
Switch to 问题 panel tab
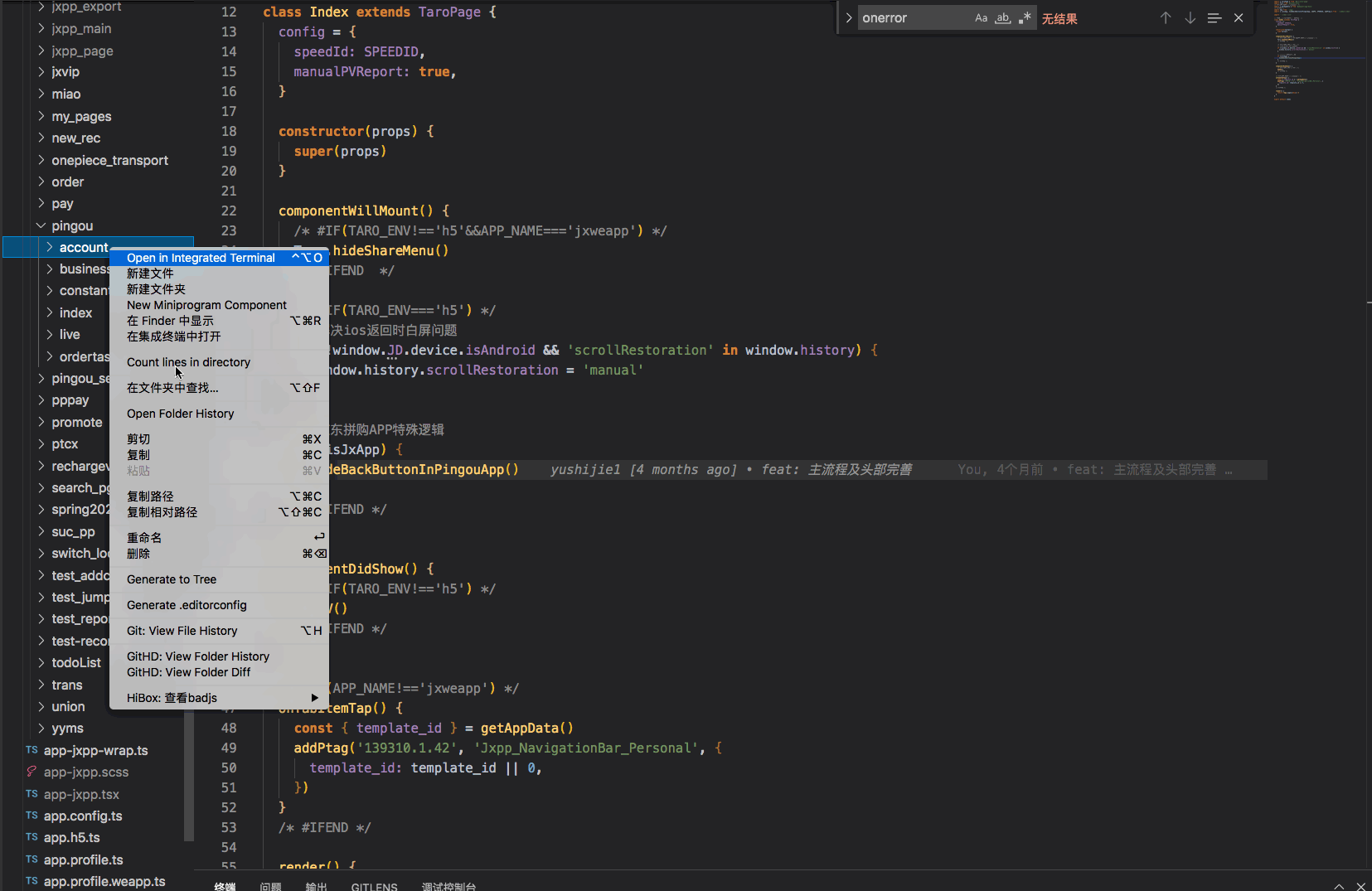point(270,886)
